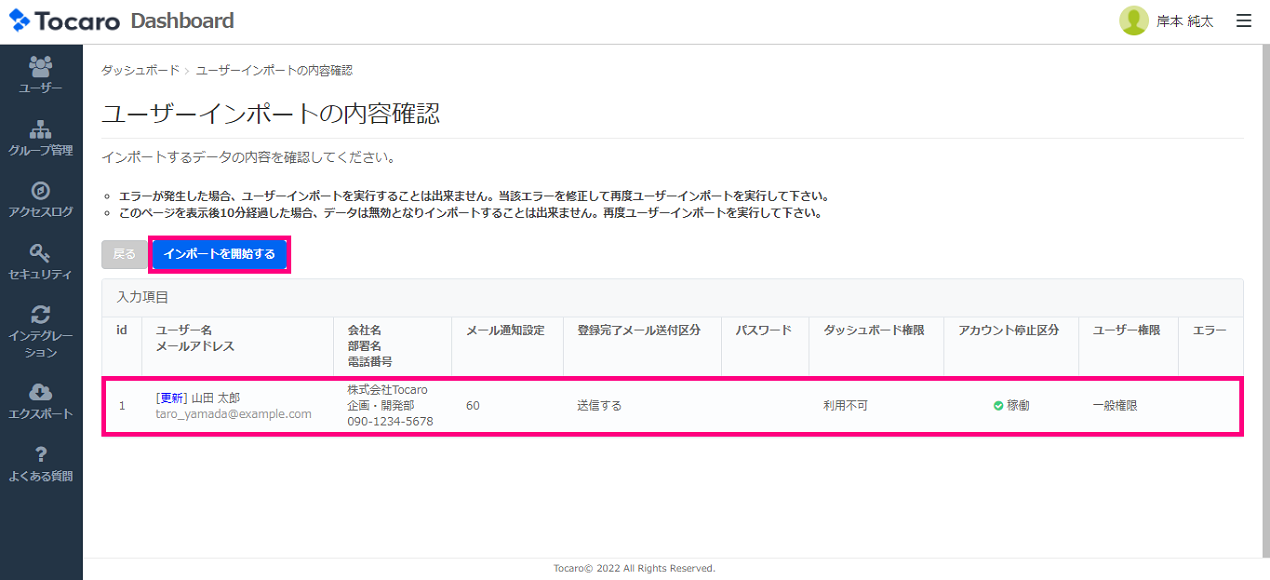Click the [更新] 山田 太郎 user name
The height and width of the screenshot is (580, 1270).
point(198,398)
